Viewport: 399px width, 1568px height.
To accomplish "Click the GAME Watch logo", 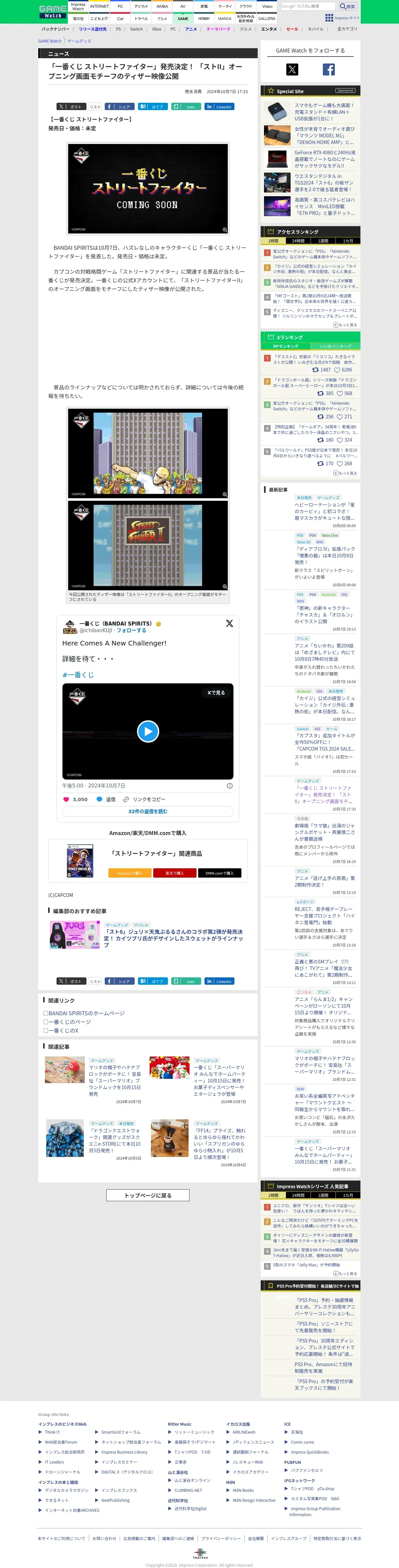I will click(53, 11).
